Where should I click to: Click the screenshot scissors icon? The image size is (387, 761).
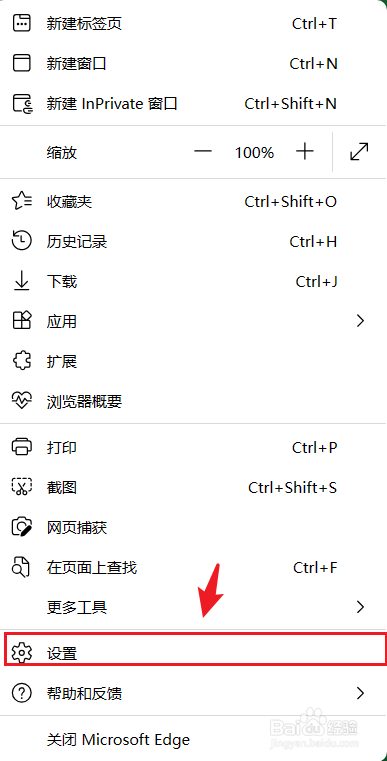tap(21, 487)
